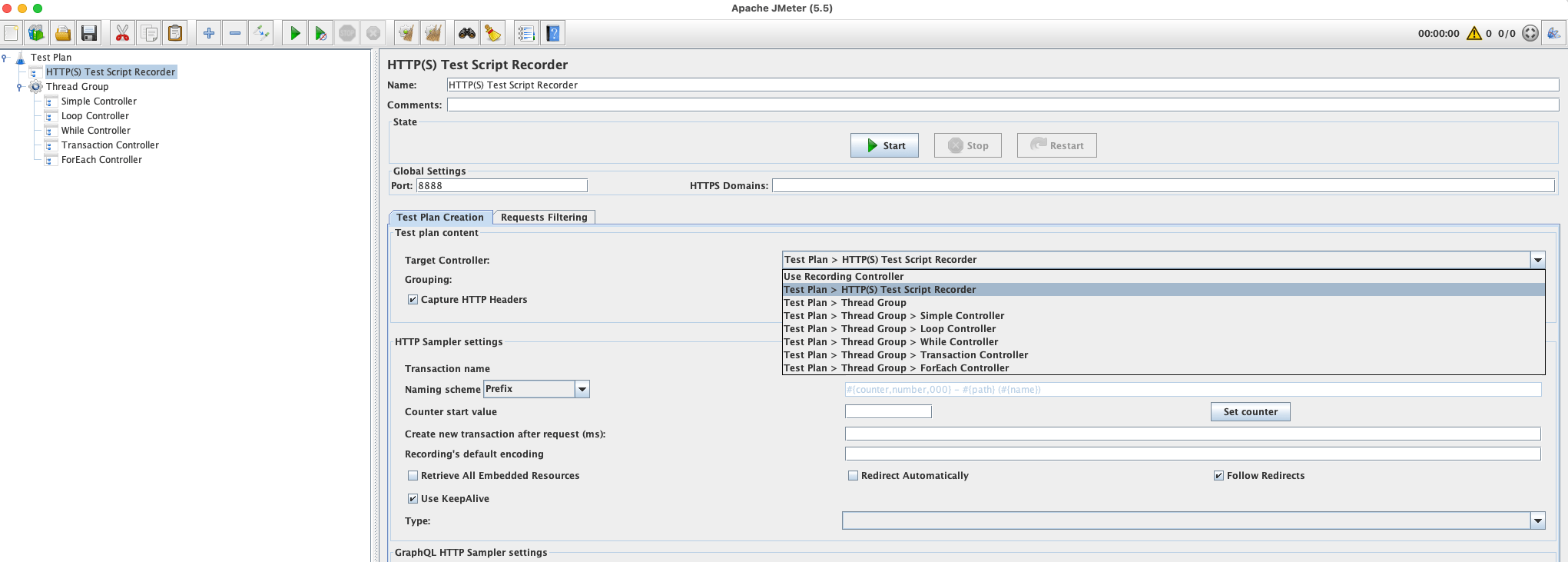Click the Stop recorder button
This screenshot has height=562, width=1568.
click(x=968, y=145)
